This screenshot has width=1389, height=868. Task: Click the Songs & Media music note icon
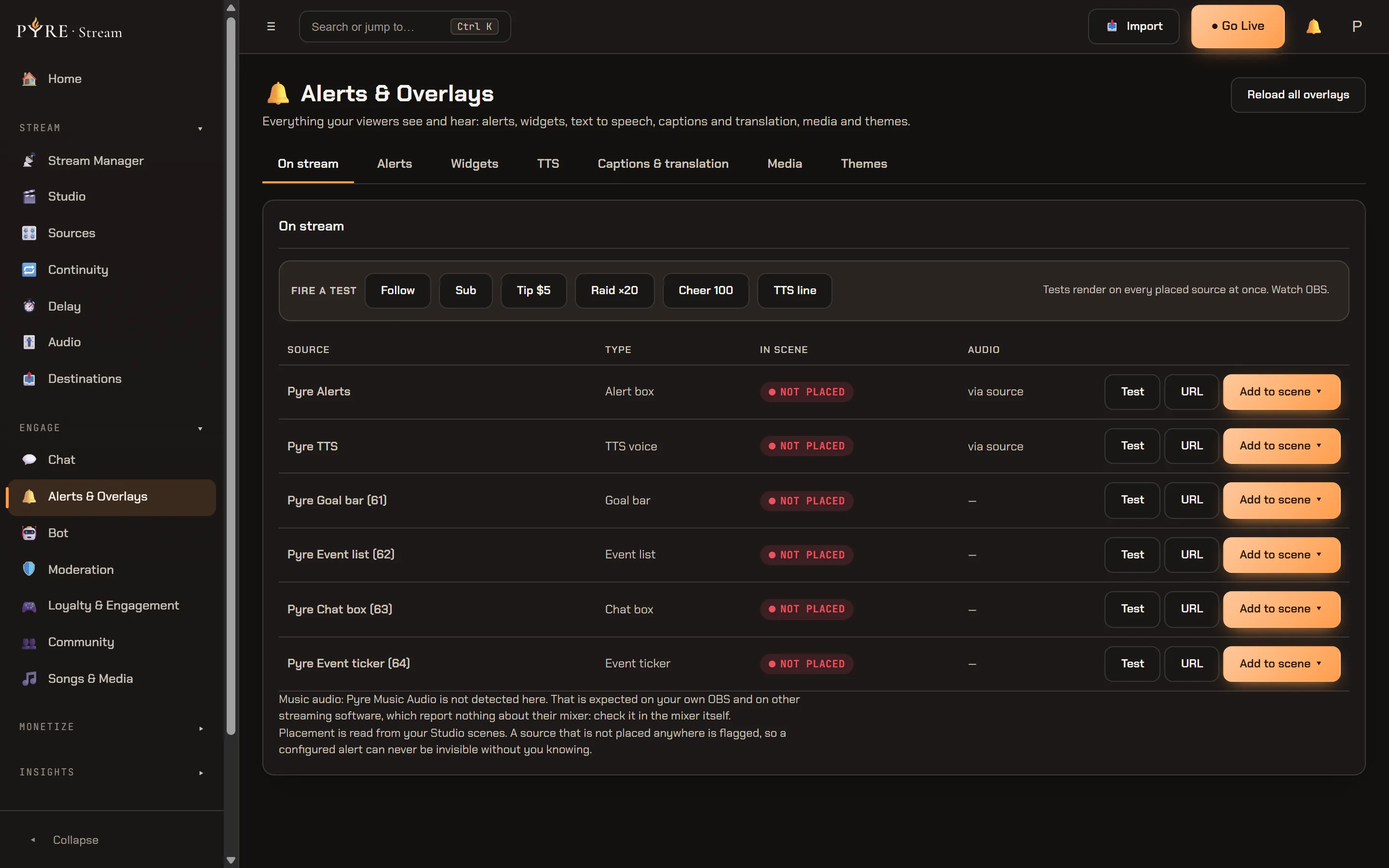click(29, 678)
